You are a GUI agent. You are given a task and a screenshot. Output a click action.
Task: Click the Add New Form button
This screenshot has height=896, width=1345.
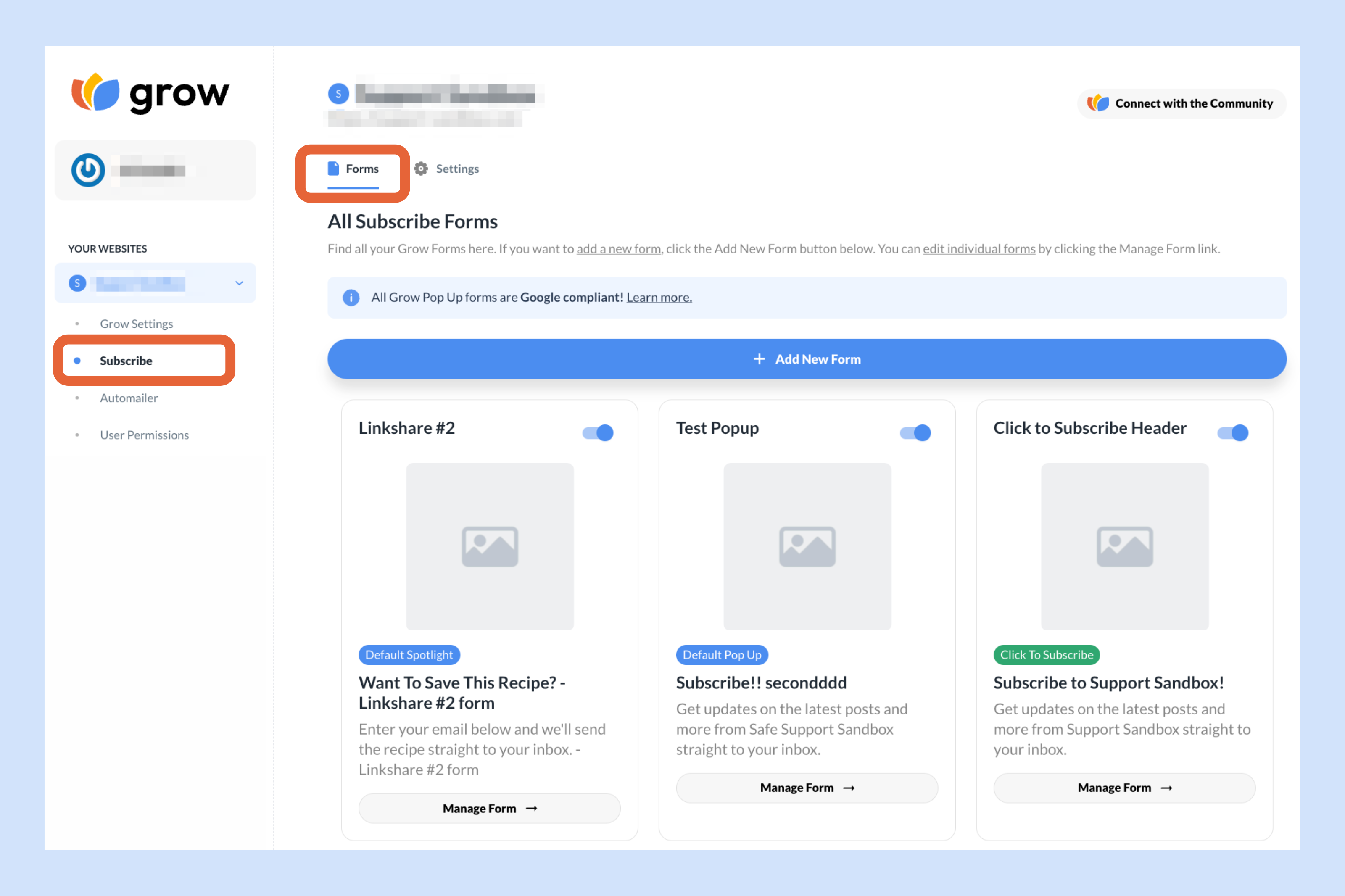click(807, 359)
